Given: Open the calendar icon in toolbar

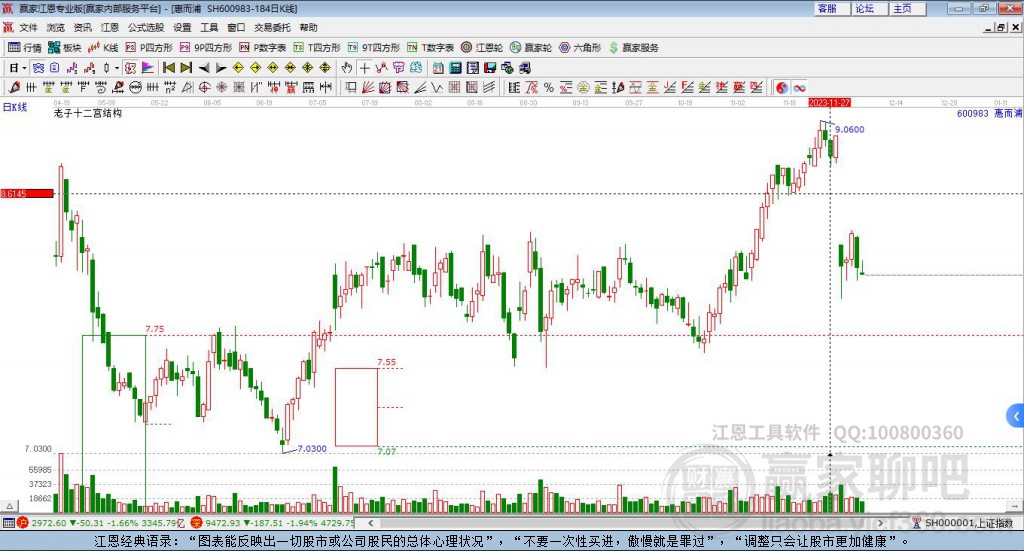Looking at the screenshot, I should pyautogui.click(x=438, y=68).
